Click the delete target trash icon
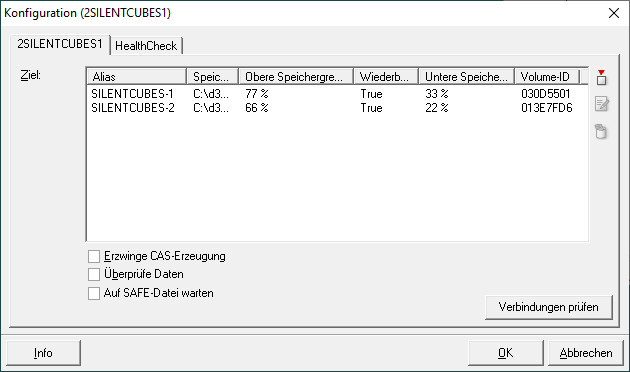 point(600,131)
